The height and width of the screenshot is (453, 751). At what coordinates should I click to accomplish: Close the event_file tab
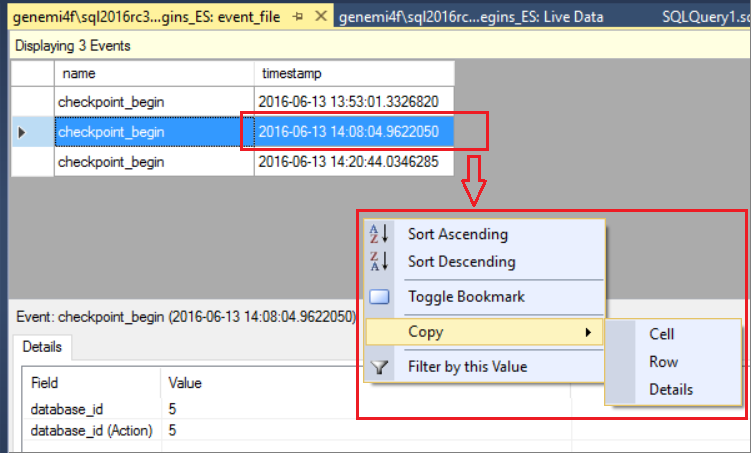click(x=321, y=16)
